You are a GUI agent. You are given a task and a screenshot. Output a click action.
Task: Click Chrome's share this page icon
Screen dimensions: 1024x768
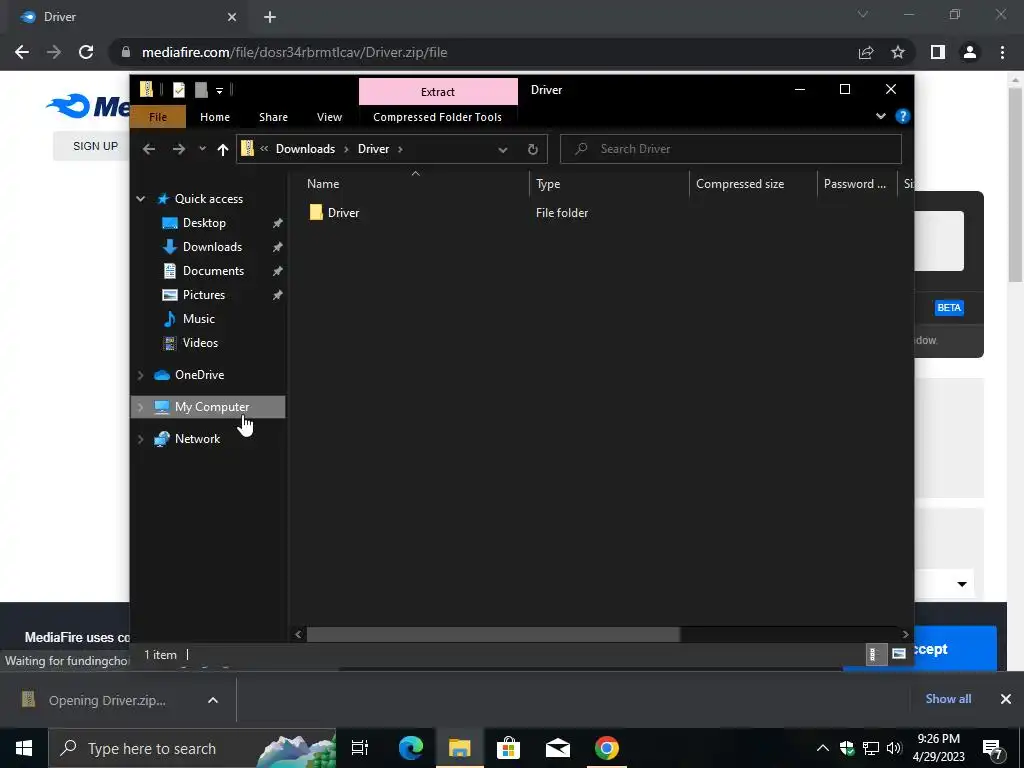pos(866,52)
